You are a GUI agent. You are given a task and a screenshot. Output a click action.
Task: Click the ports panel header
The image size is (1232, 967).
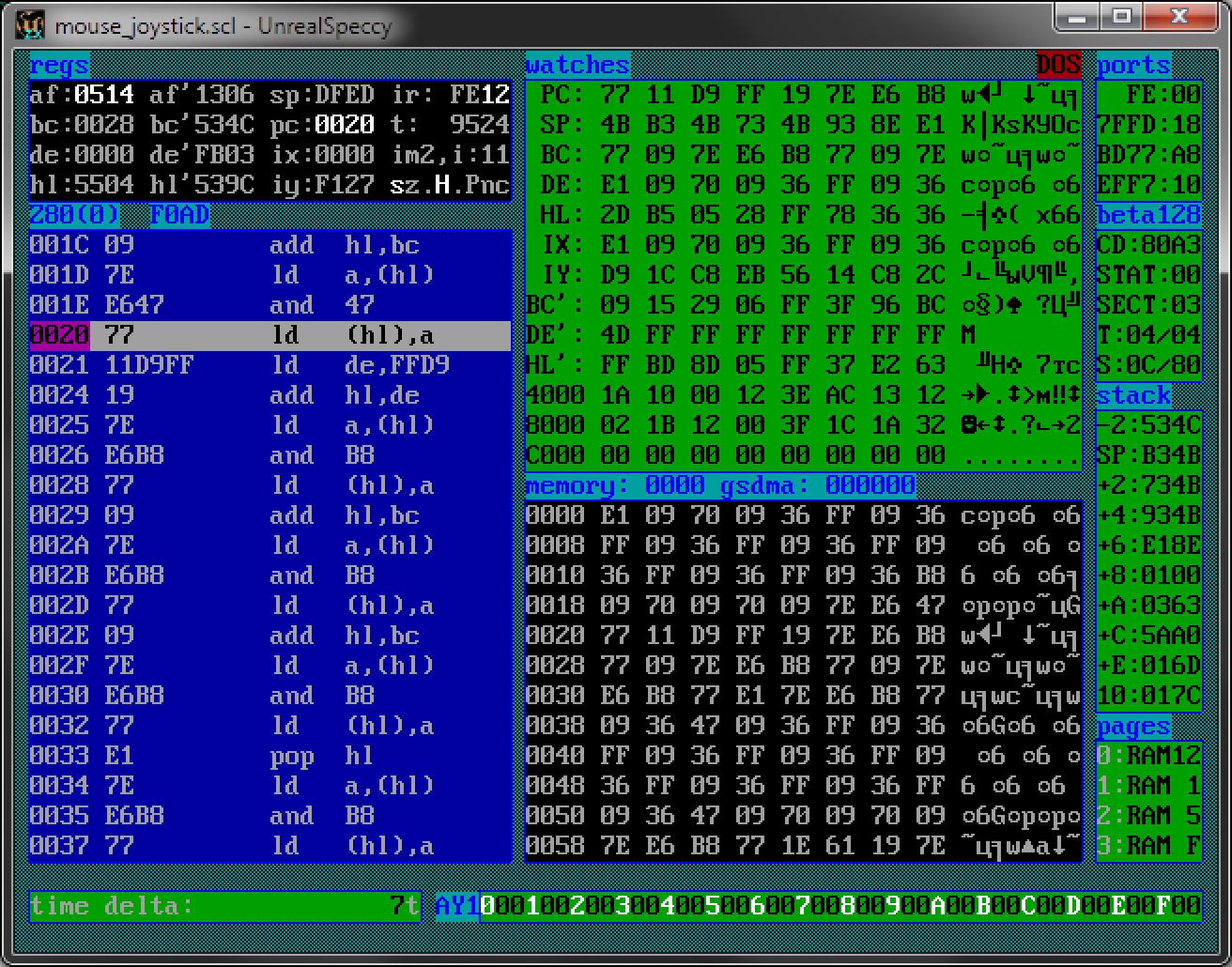[x=1132, y=64]
